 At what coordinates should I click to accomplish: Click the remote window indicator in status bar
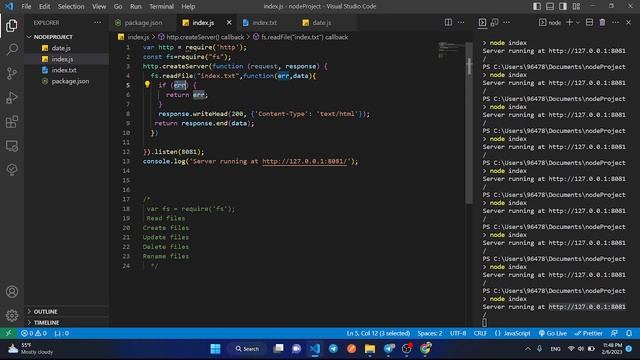tap(8, 333)
